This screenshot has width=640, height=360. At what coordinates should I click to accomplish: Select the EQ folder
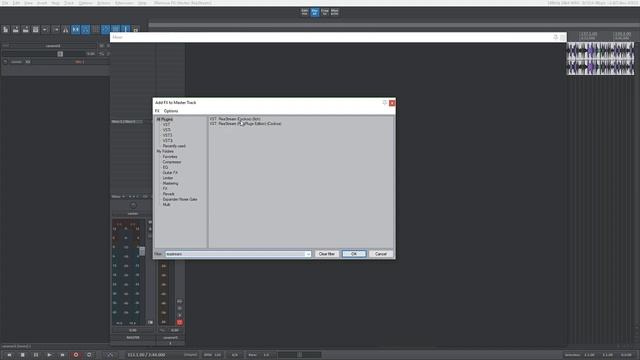pos(165,167)
